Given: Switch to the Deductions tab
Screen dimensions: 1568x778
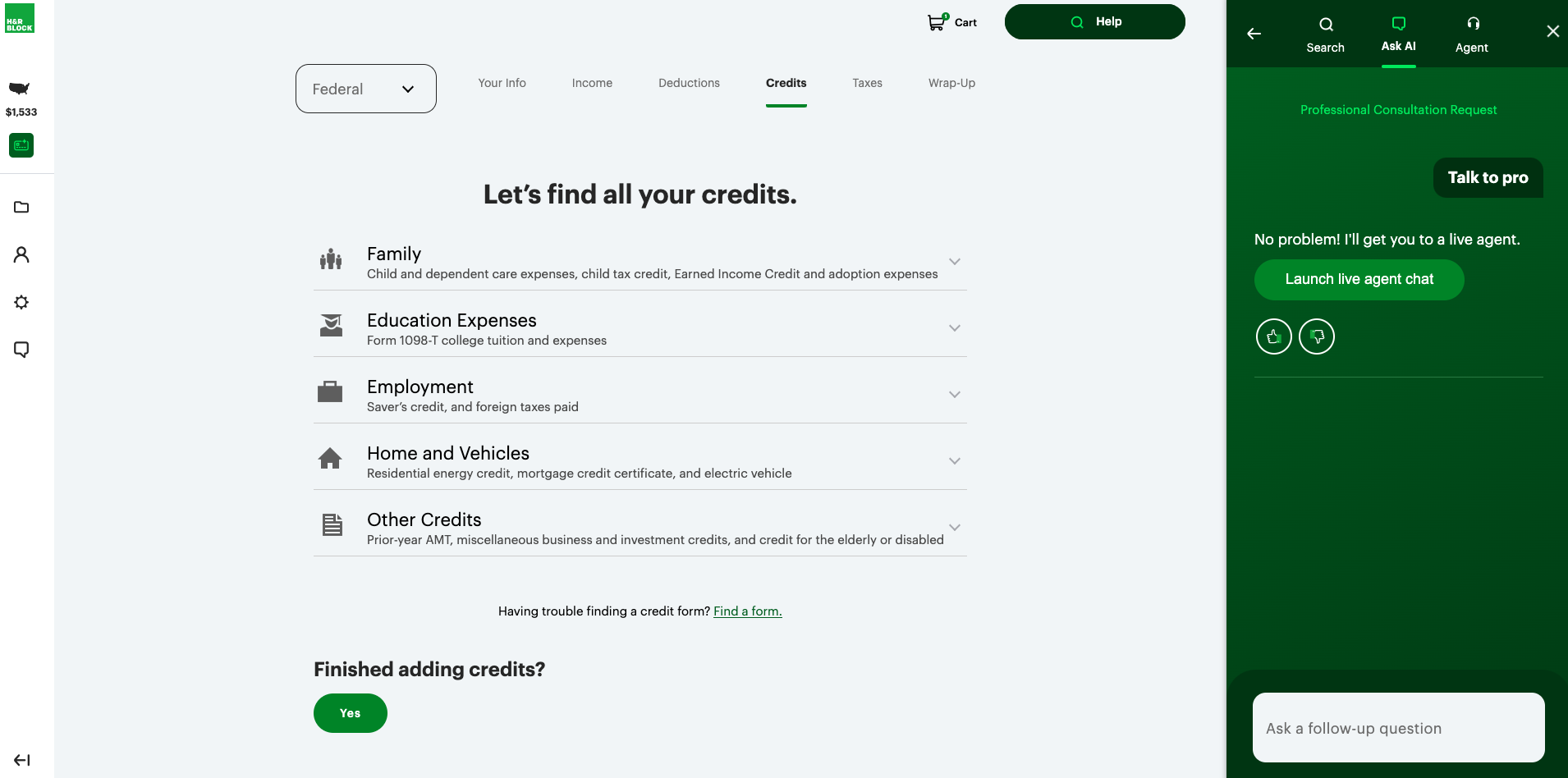Looking at the screenshot, I should [x=689, y=83].
